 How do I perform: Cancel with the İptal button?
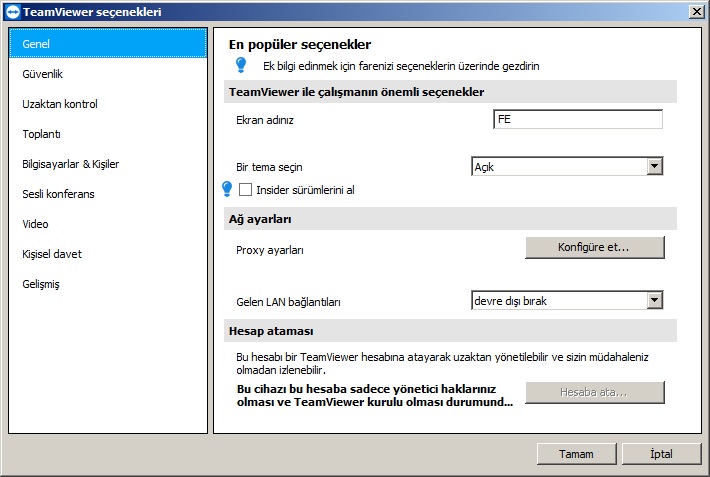[x=661, y=454]
